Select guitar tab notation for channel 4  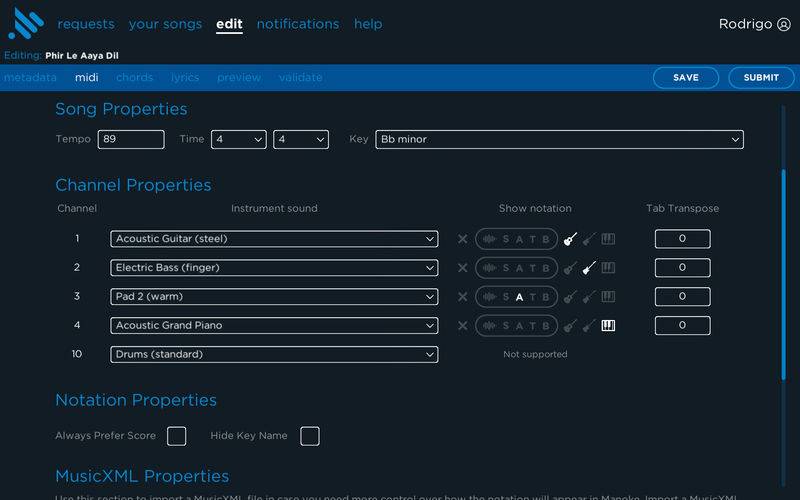click(x=570, y=325)
